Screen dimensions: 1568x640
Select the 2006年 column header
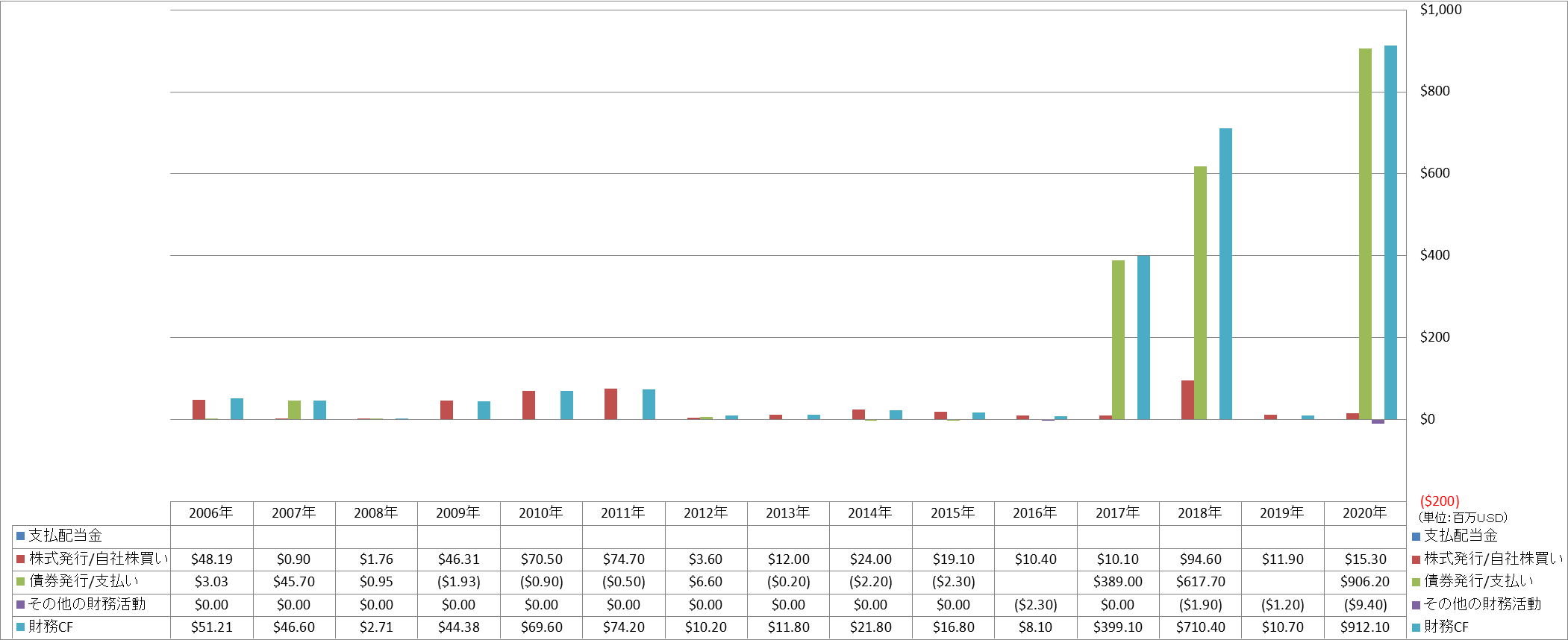pos(211,513)
